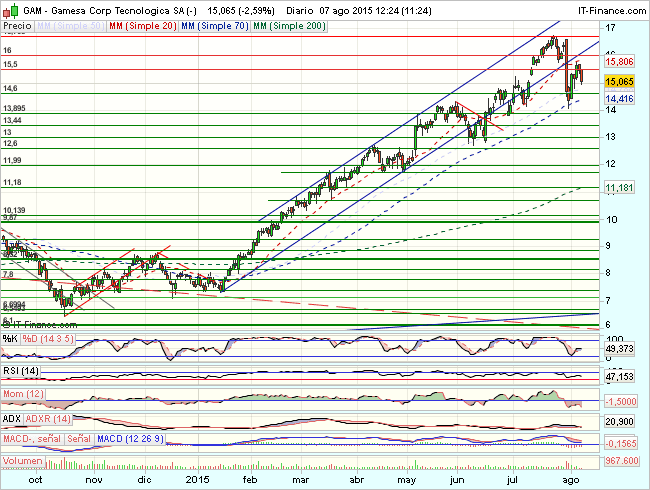Open the MACD-, señal label

coord(32,439)
